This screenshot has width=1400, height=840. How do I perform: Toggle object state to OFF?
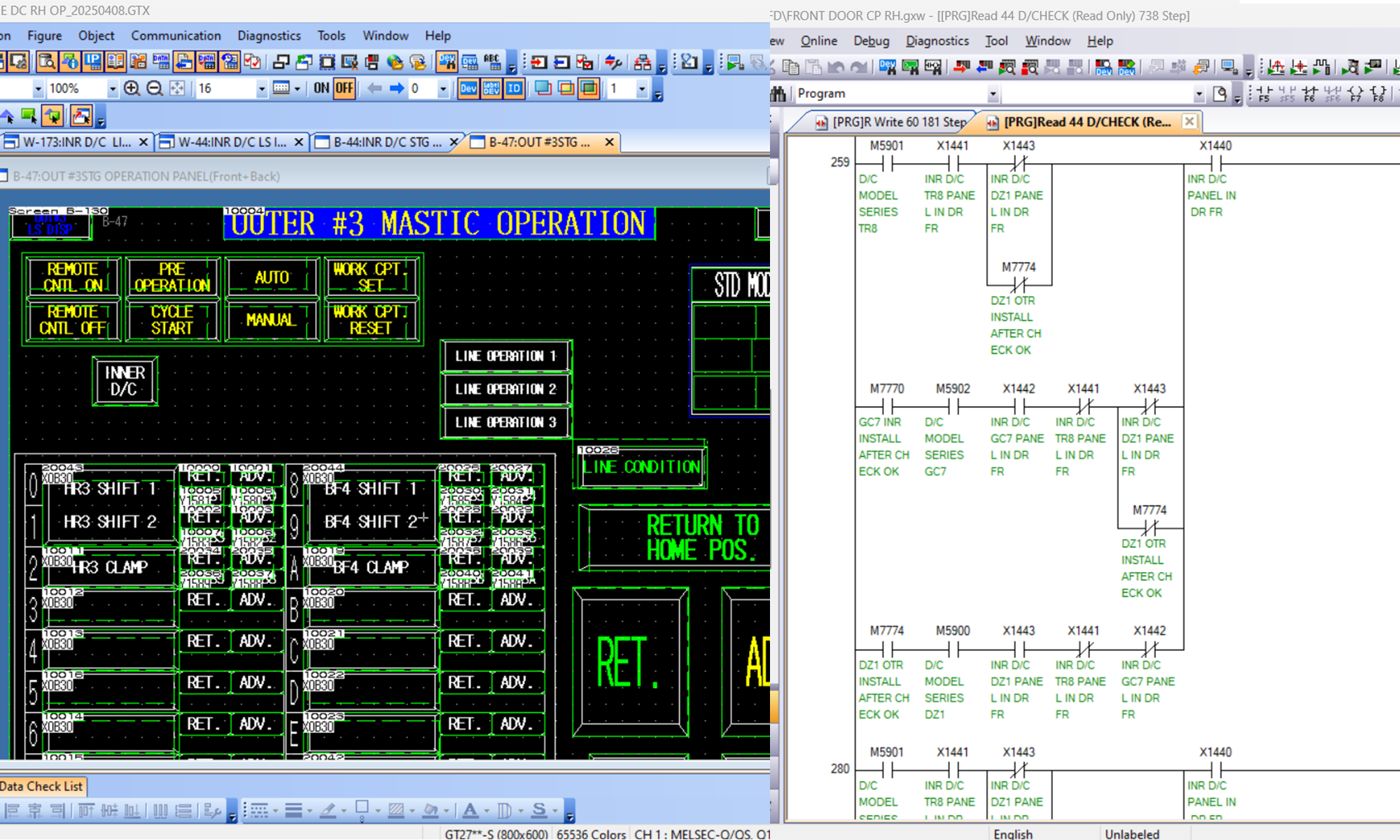pyautogui.click(x=344, y=89)
